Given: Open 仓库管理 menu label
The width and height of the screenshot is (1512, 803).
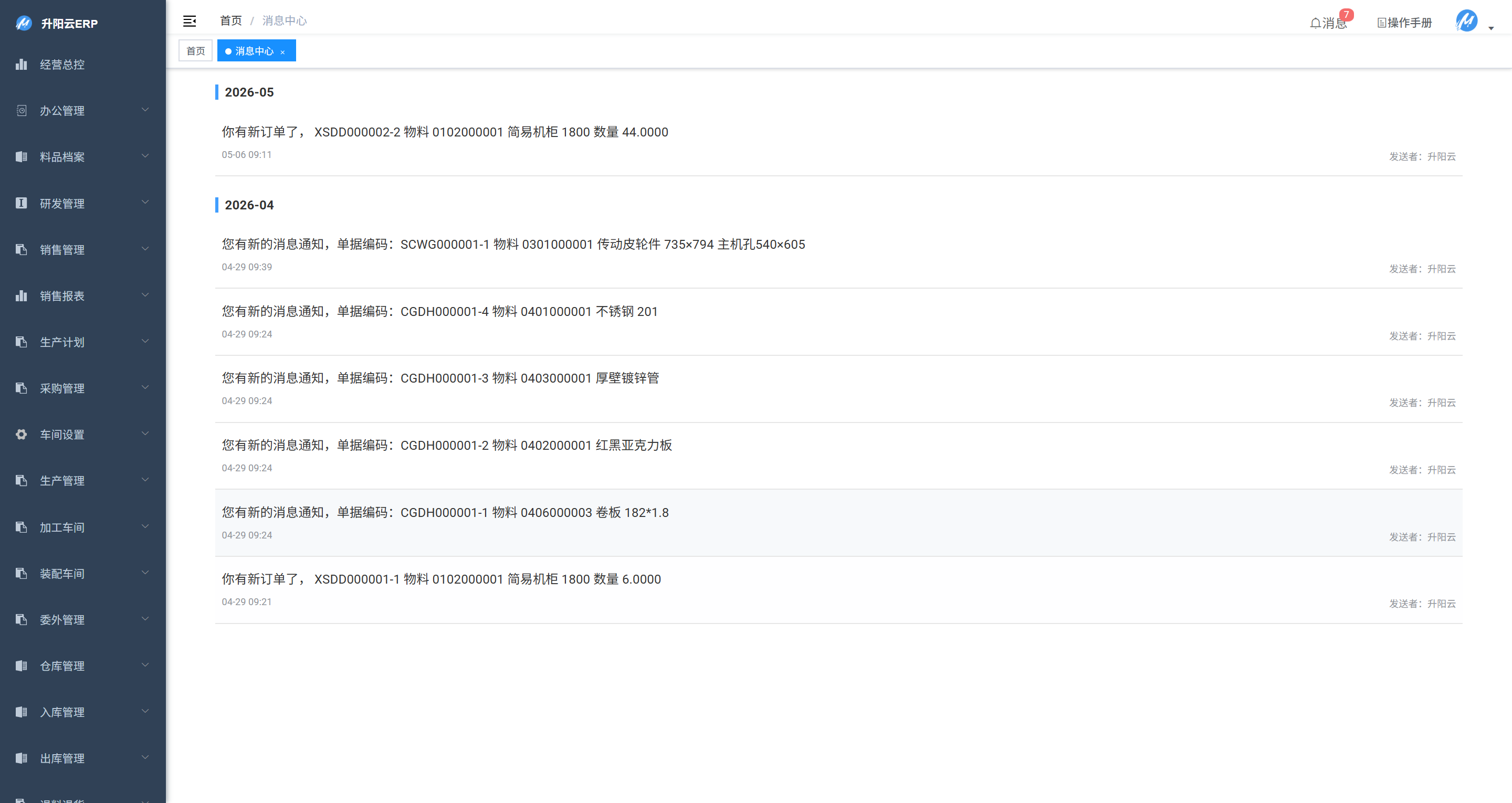Looking at the screenshot, I should tap(62, 665).
